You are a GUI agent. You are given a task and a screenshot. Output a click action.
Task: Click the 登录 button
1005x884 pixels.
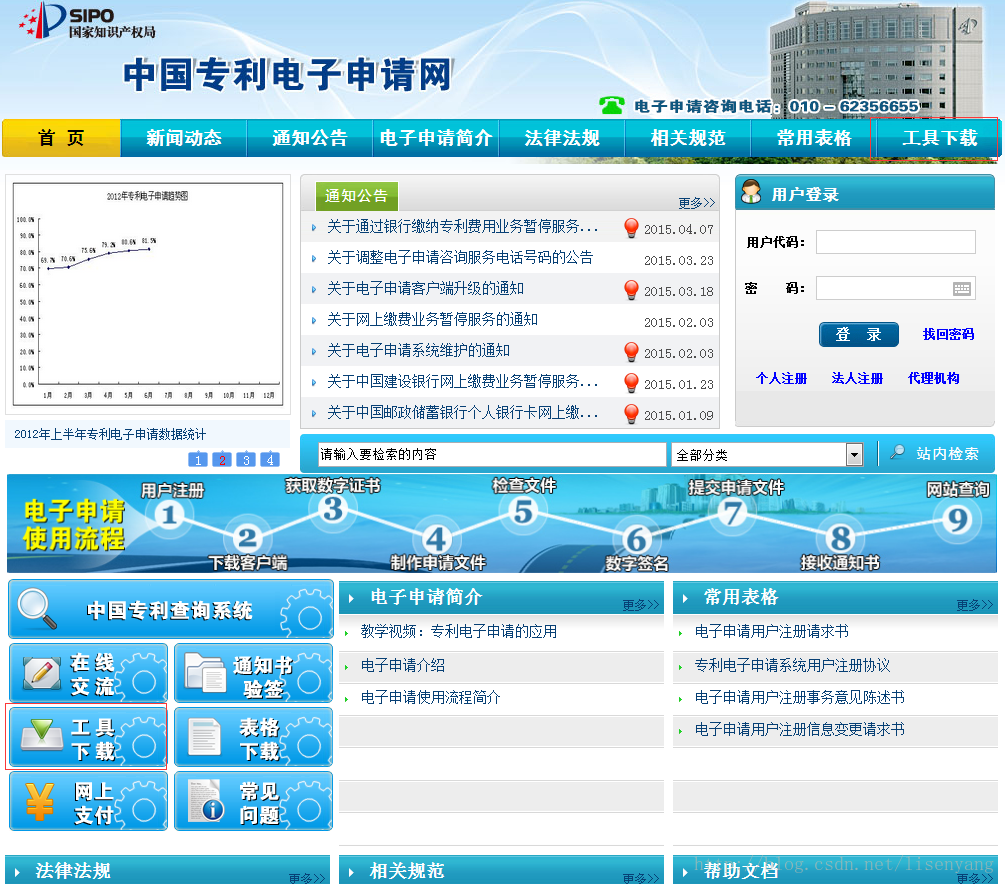click(858, 334)
